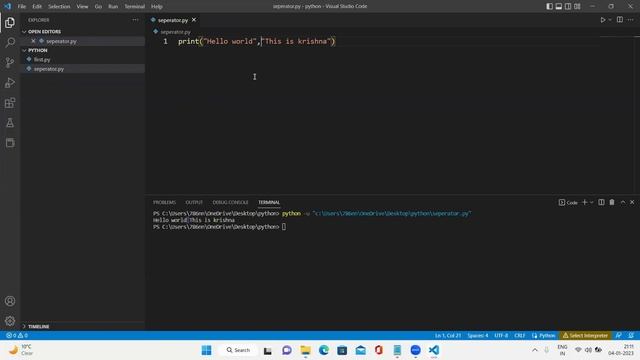Select seperator.py in PYTHON folder tree
640x360 pixels.
[x=49, y=69]
